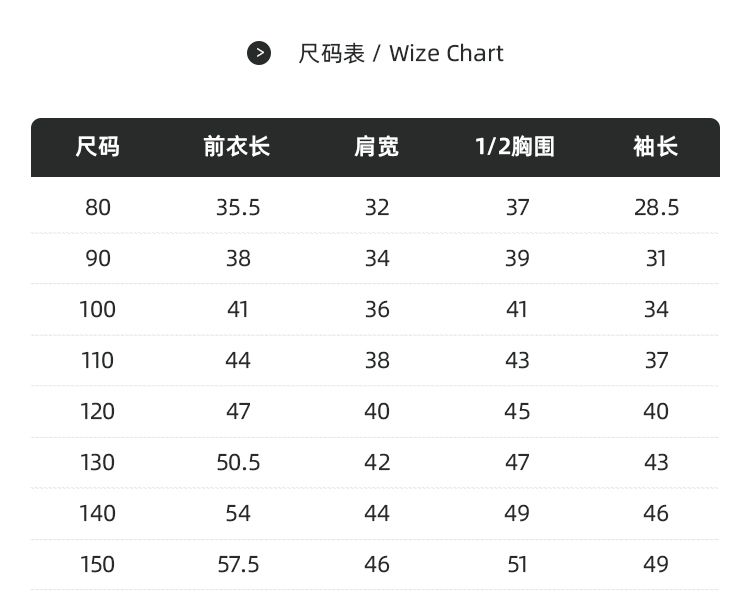
Task: Choose size 100 in the table
Action: [x=98, y=309]
